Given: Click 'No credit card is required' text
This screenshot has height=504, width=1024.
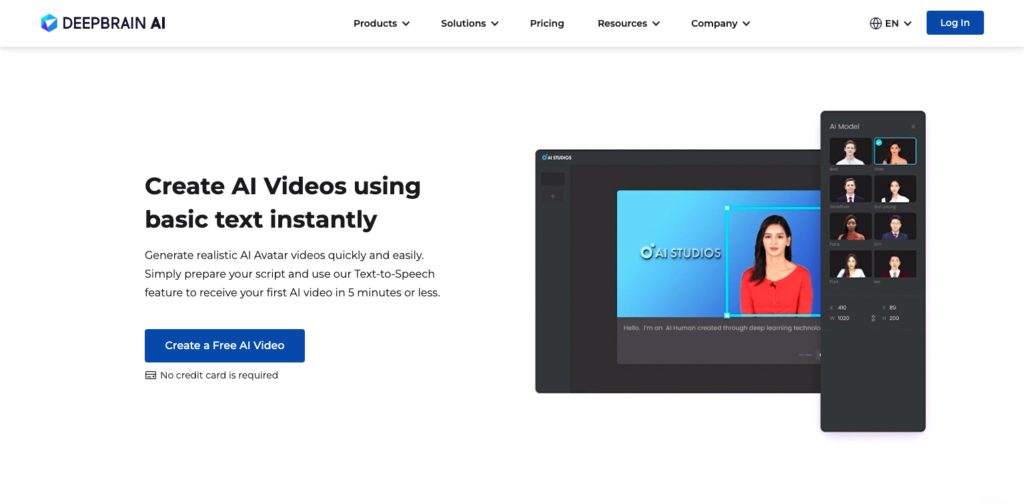Looking at the screenshot, I should tap(219, 375).
